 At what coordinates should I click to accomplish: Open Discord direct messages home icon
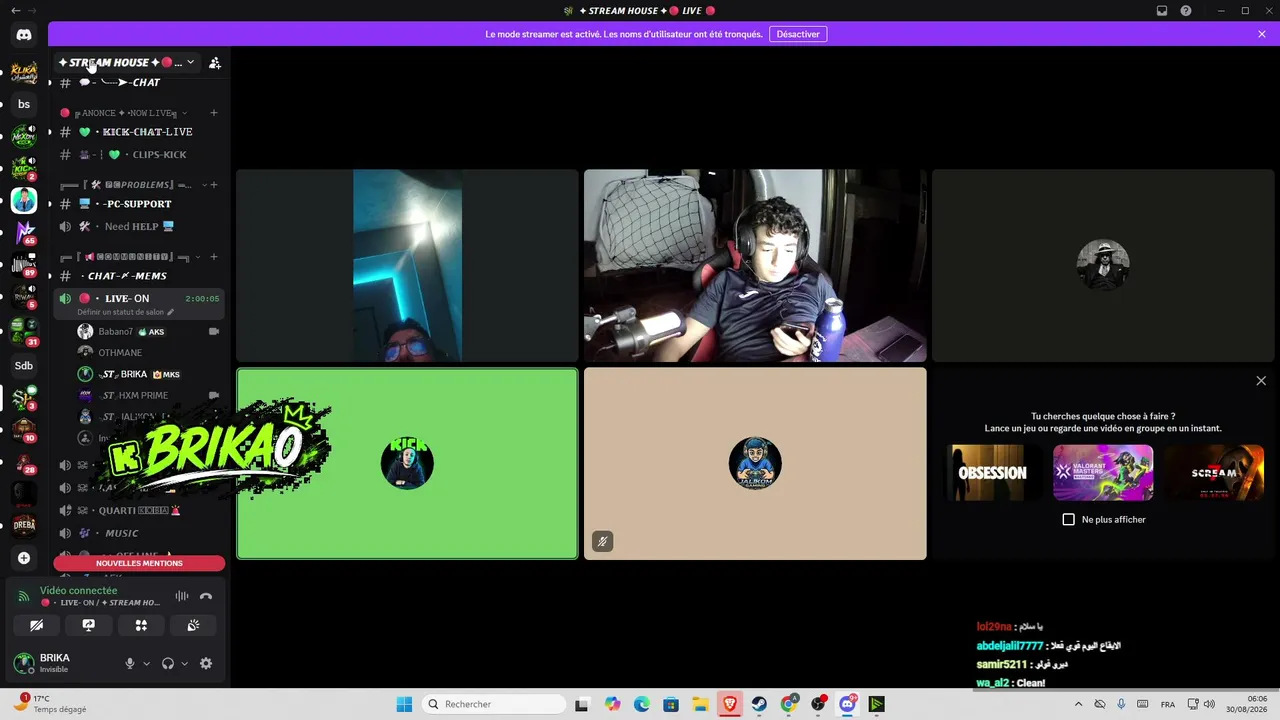click(x=24, y=35)
